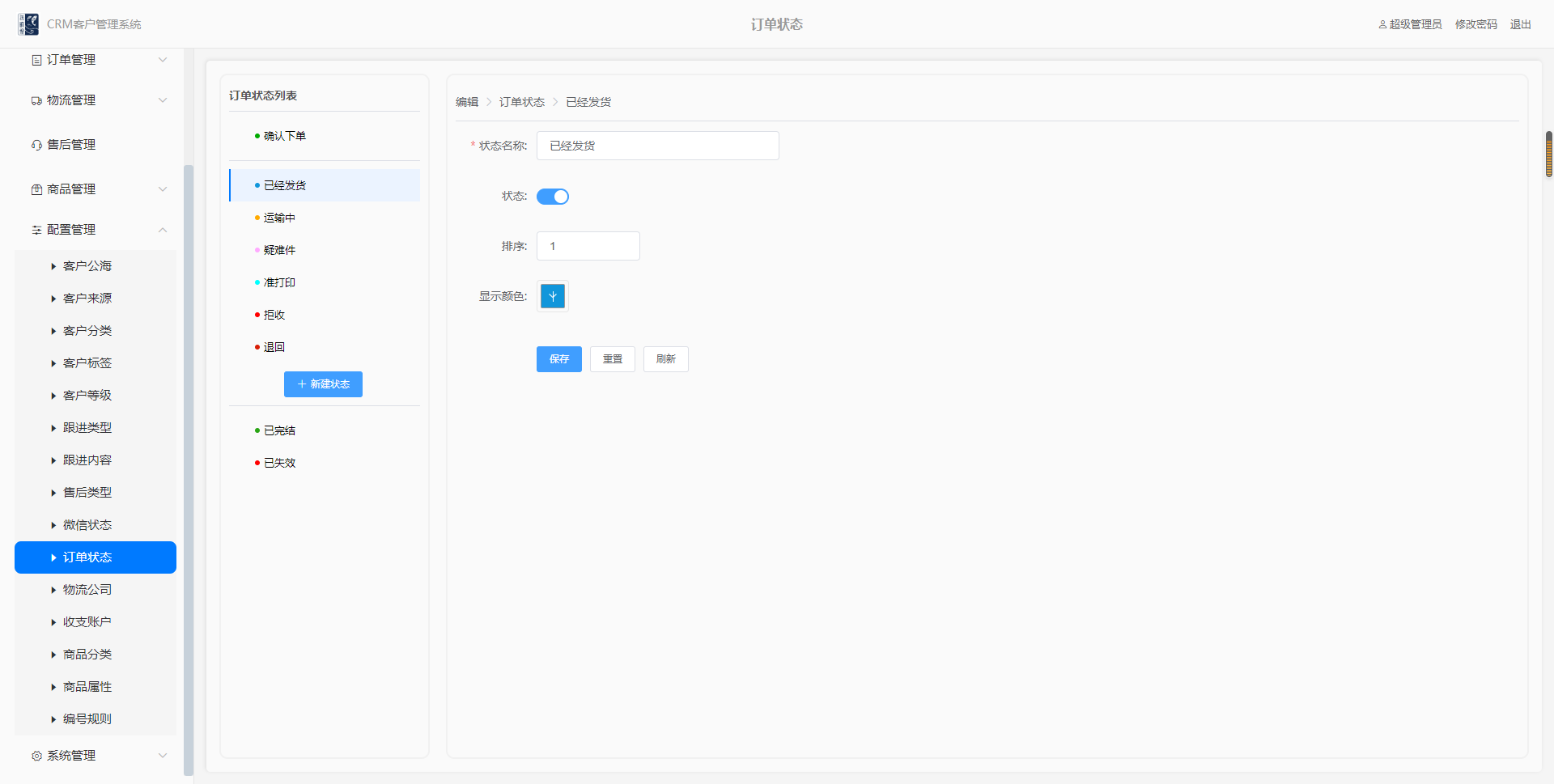Open the 客户来源 submenu item
Image resolution: width=1554 pixels, height=784 pixels.
click(96, 299)
